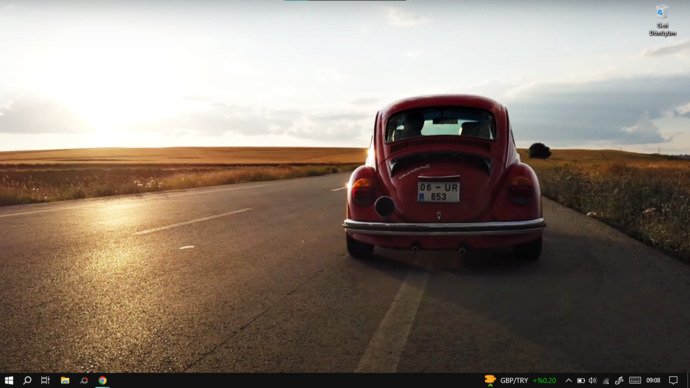Open the touch keyboard icon
The width and height of the screenshot is (690, 388).
pyautogui.click(x=635, y=381)
